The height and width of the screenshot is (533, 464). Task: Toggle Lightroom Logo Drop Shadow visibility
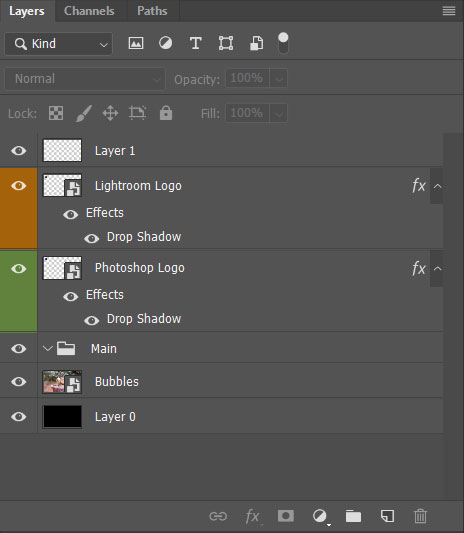(91, 238)
